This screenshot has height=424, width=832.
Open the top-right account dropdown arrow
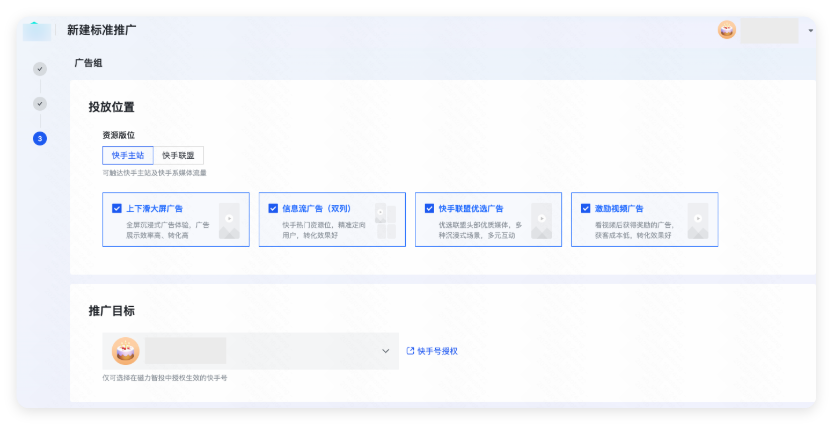809,30
